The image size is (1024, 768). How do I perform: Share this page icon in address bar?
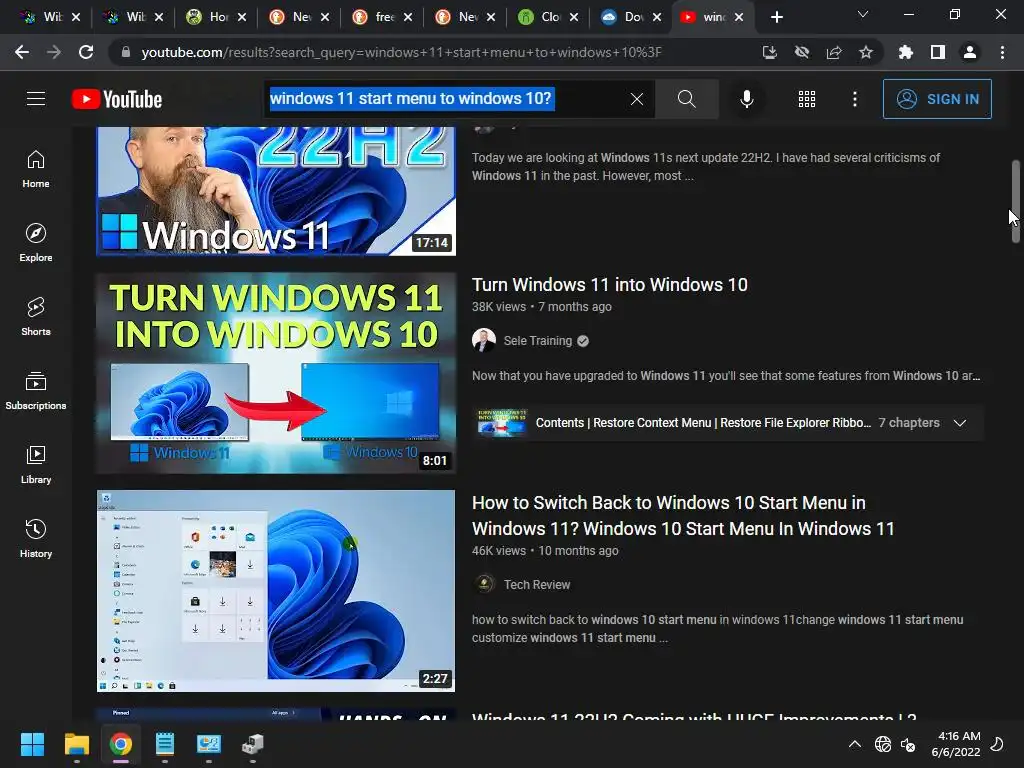coord(834,52)
